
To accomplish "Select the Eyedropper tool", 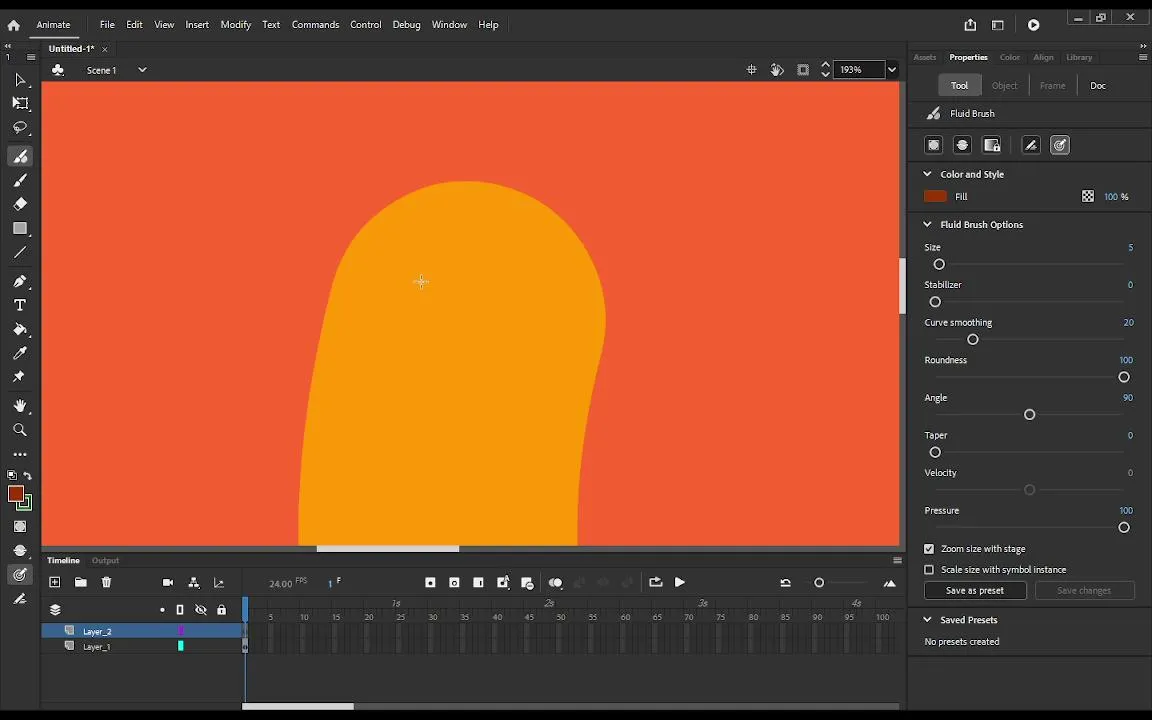I will click(21, 353).
